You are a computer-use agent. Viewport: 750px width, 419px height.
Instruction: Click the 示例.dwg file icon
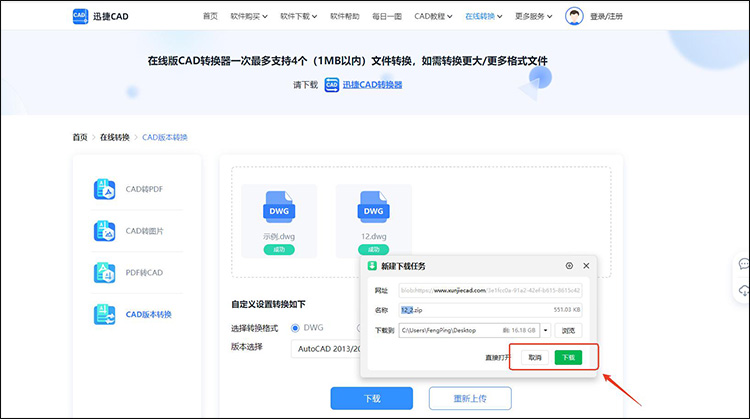coord(279,207)
